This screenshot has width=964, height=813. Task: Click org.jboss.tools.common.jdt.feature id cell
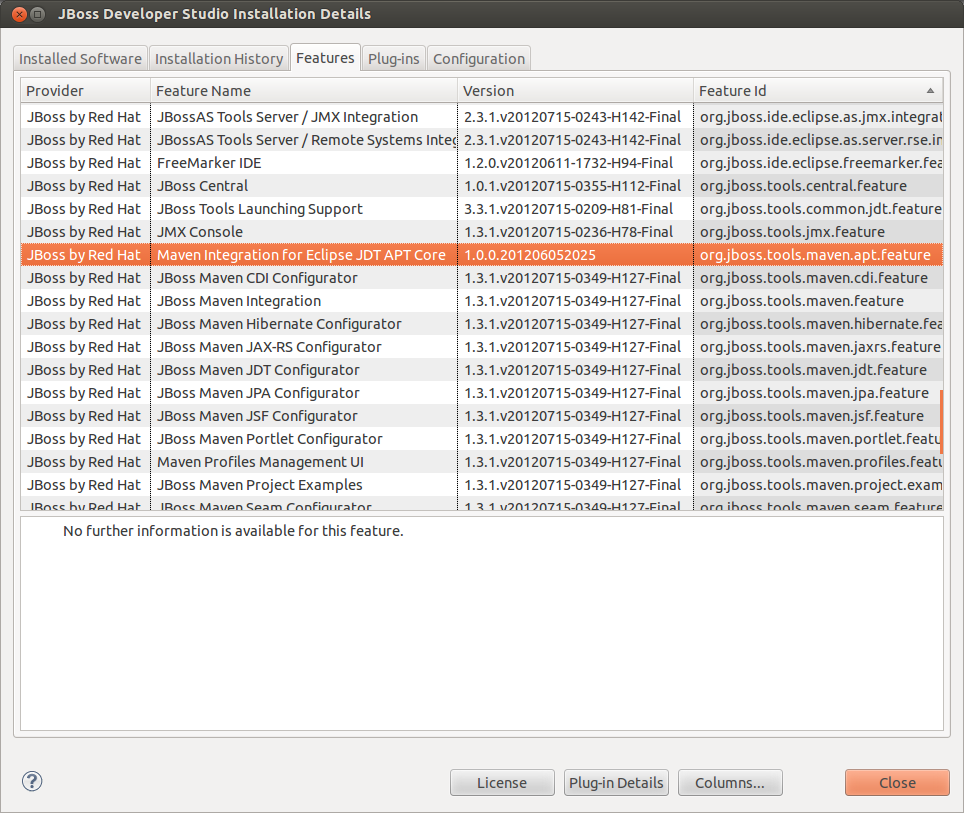[820, 208]
